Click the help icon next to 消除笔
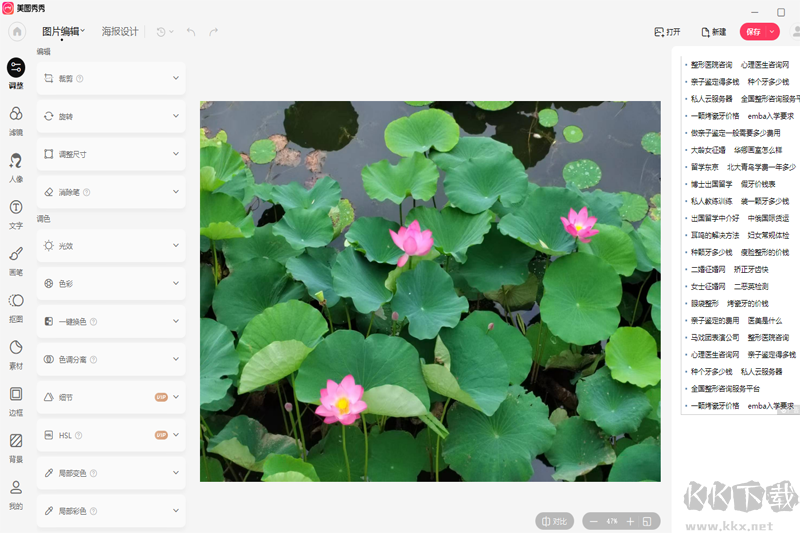The width and height of the screenshot is (800, 533). point(86,192)
